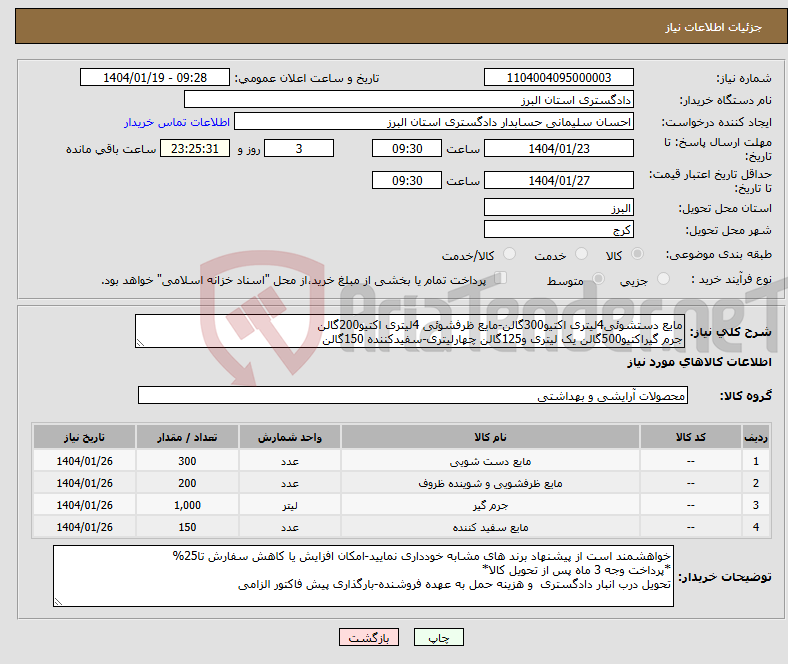Click the شماره نیاز number field
The image size is (788, 664).
click(x=558, y=78)
